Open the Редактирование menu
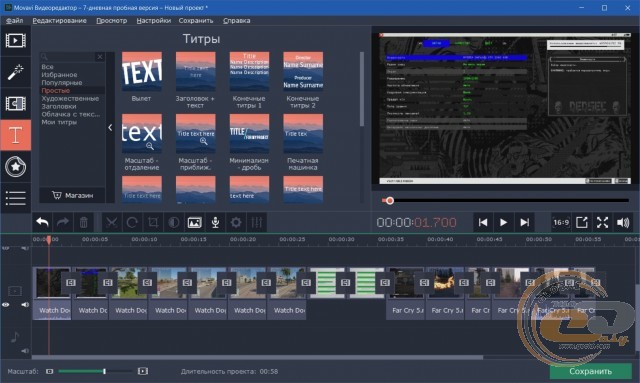This screenshot has width=640, height=383. coord(60,20)
